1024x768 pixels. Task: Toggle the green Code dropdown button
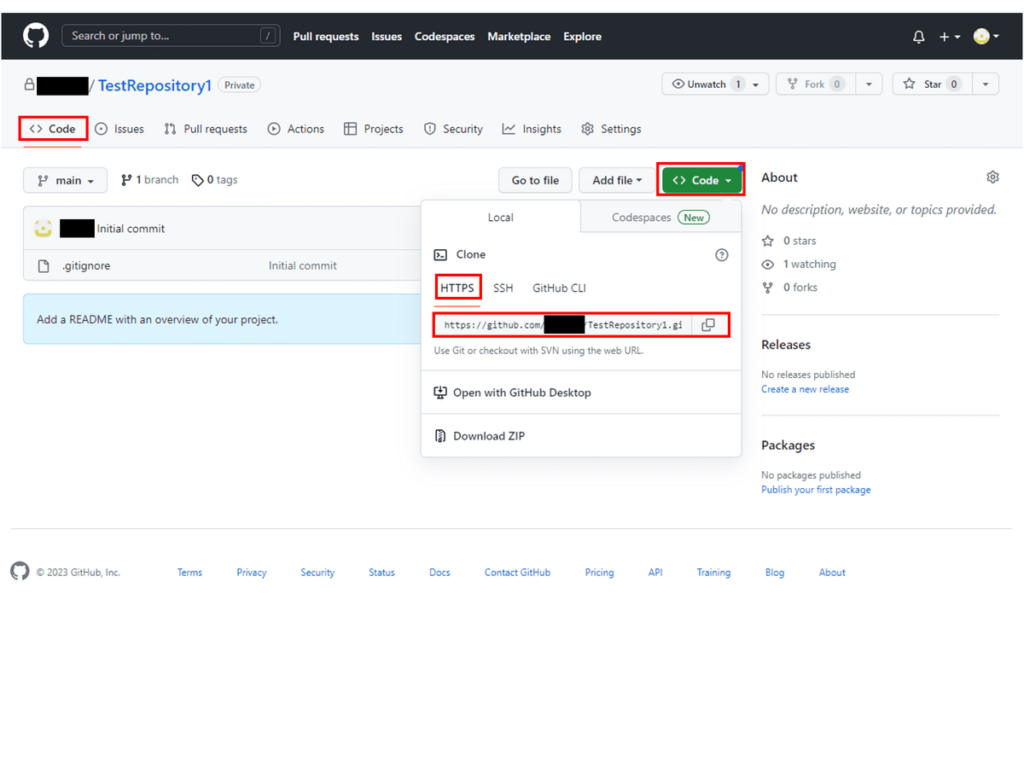coord(701,180)
